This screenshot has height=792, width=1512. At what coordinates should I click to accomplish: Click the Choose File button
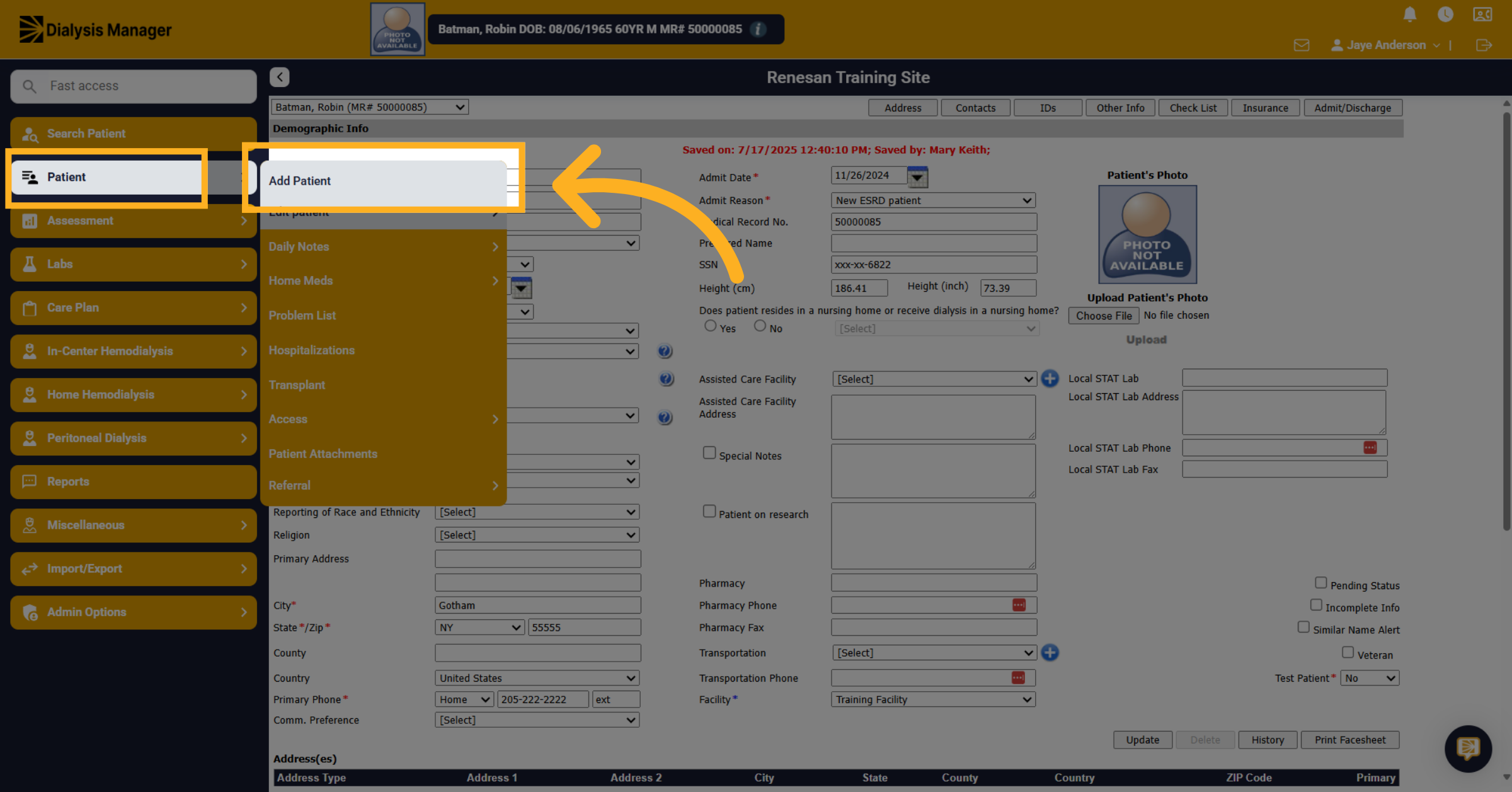coord(1104,316)
